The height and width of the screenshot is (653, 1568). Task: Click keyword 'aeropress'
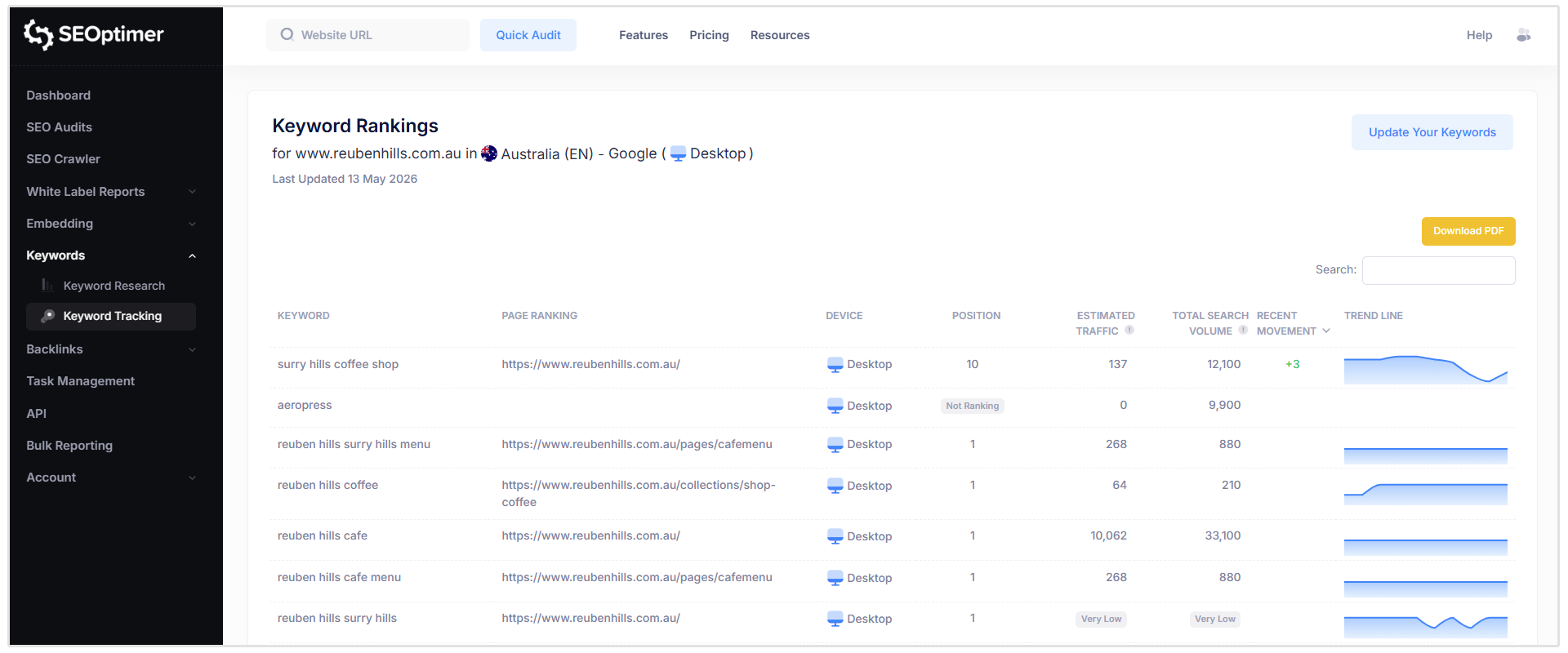305,406
